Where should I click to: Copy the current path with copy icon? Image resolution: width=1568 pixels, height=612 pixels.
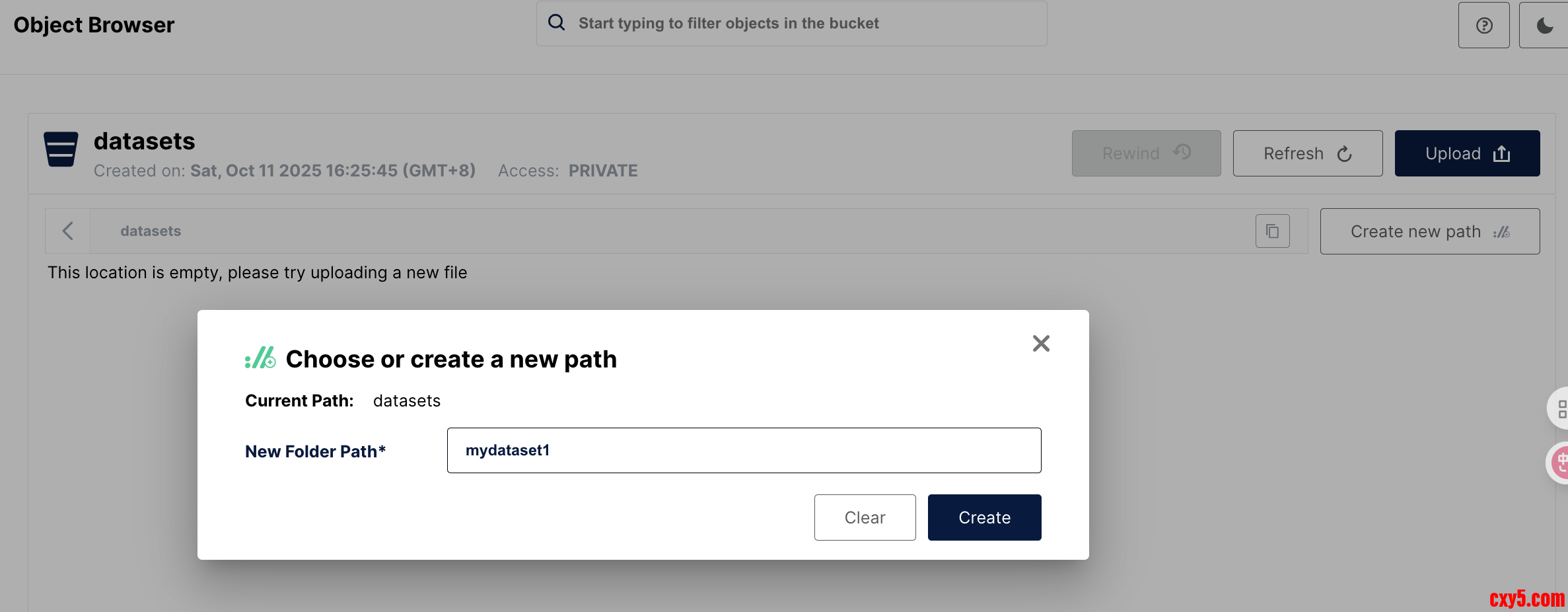coord(1272,231)
